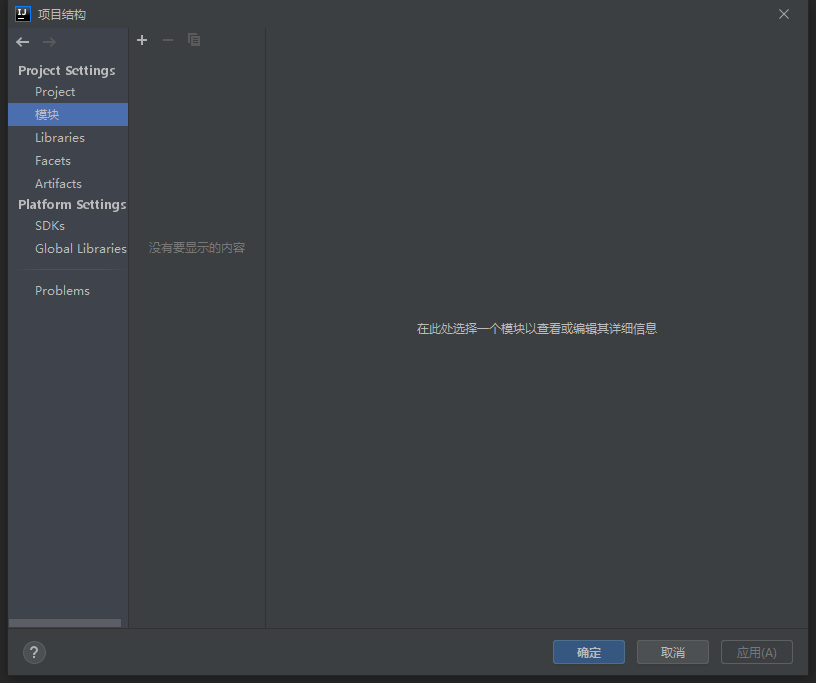Open help with the question mark icon
The image size is (816, 683).
pos(34,652)
